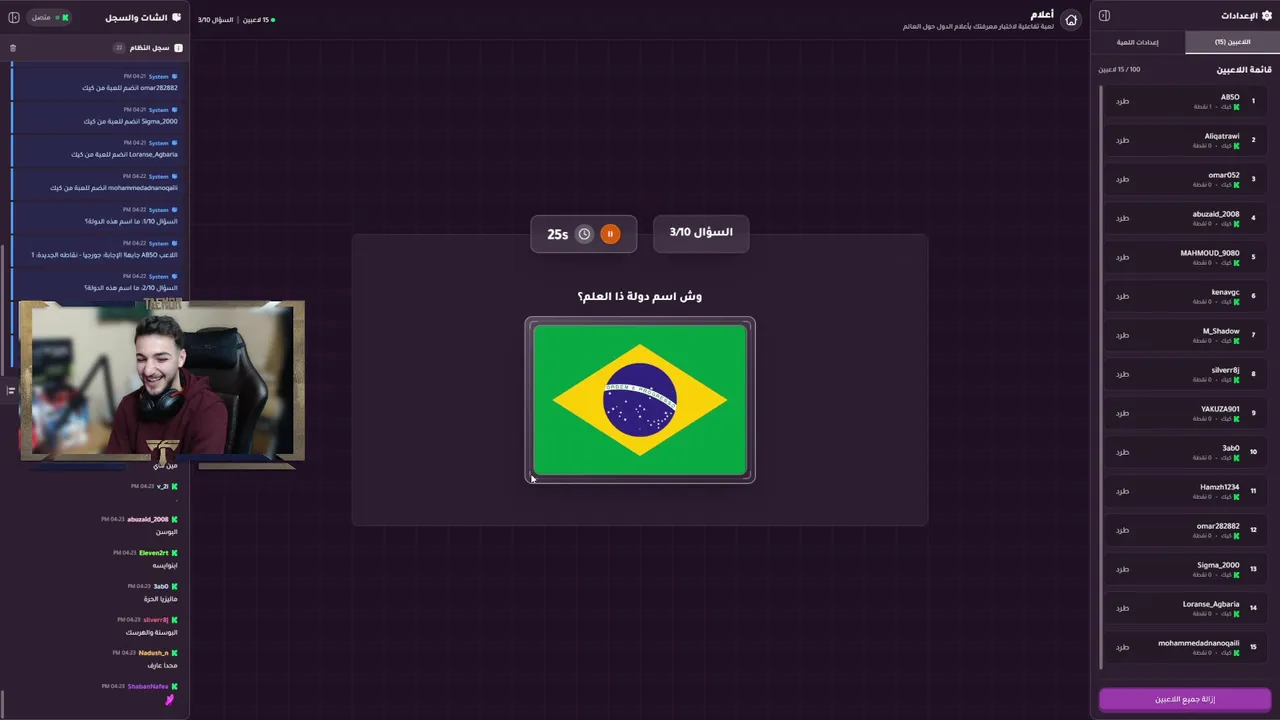Click the remove all players button إزالة جميع اللاعبين
The width and height of the screenshot is (1280, 720).
1185,699
